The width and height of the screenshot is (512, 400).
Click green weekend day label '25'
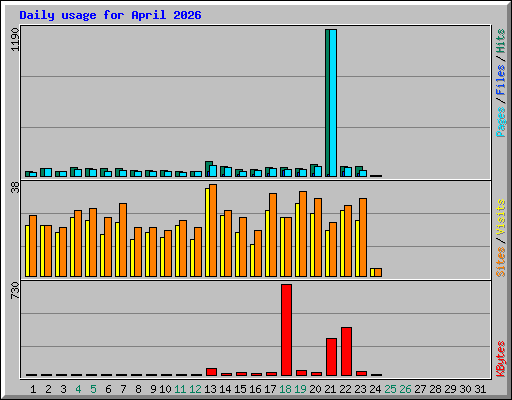[390, 389]
